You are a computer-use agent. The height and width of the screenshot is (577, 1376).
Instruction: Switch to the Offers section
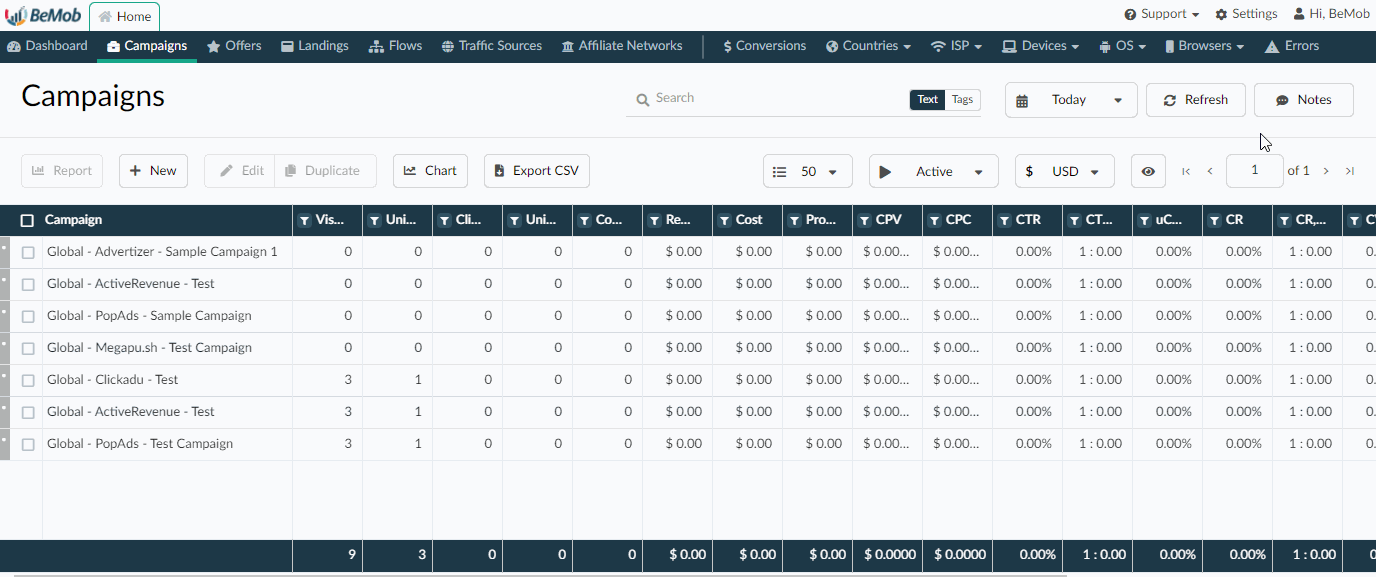click(234, 46)
